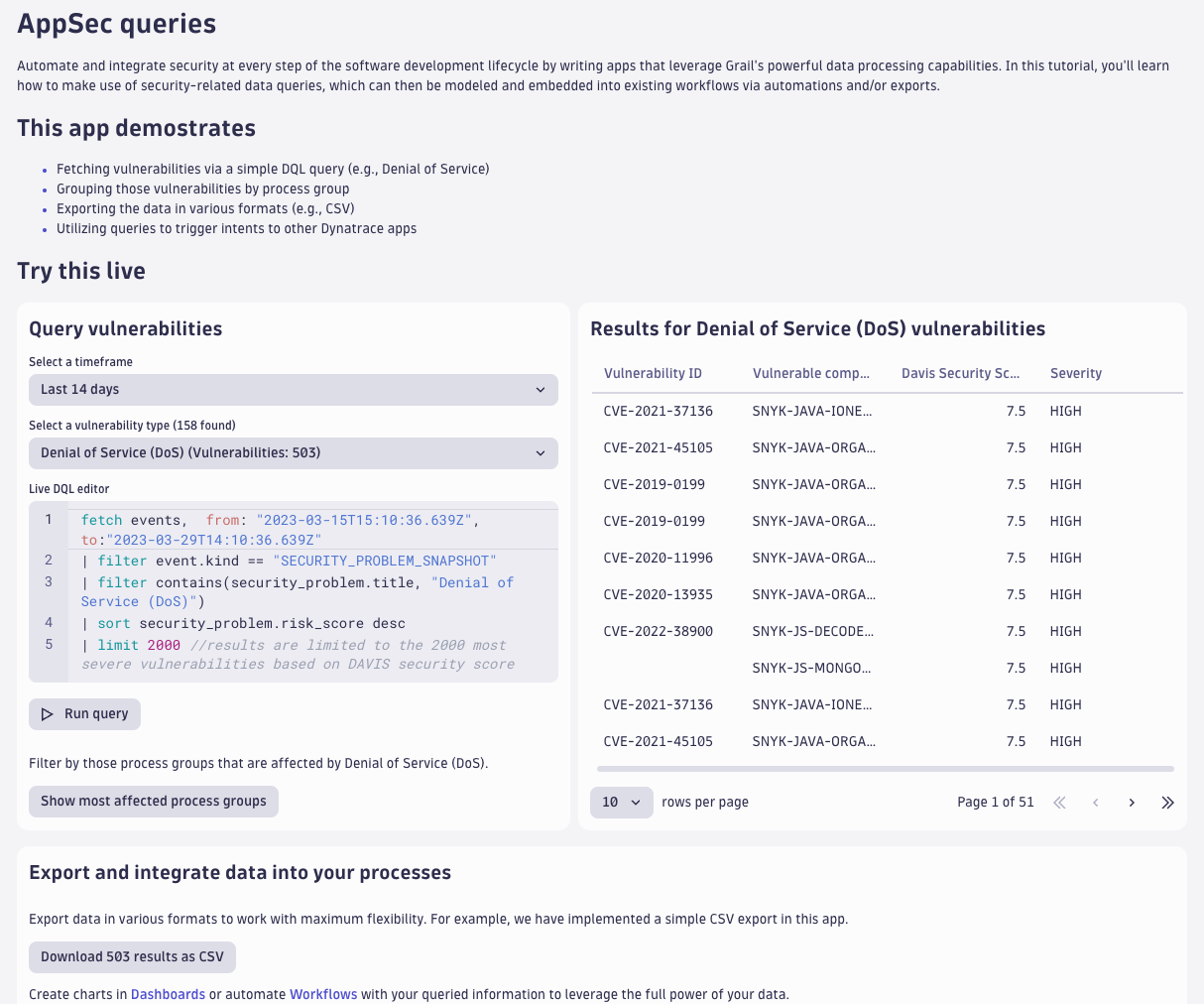1204x1004 pixels.
Task: Sort by Severity column header
Action: 1076,374
